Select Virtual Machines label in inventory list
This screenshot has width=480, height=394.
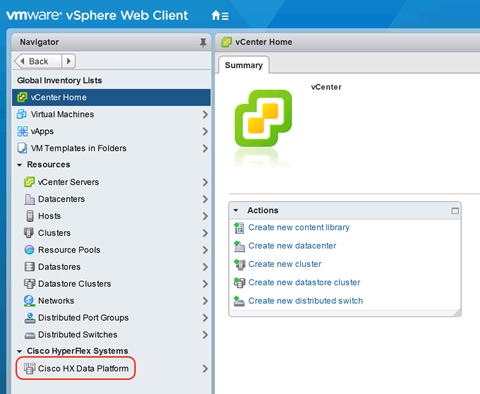62,114
